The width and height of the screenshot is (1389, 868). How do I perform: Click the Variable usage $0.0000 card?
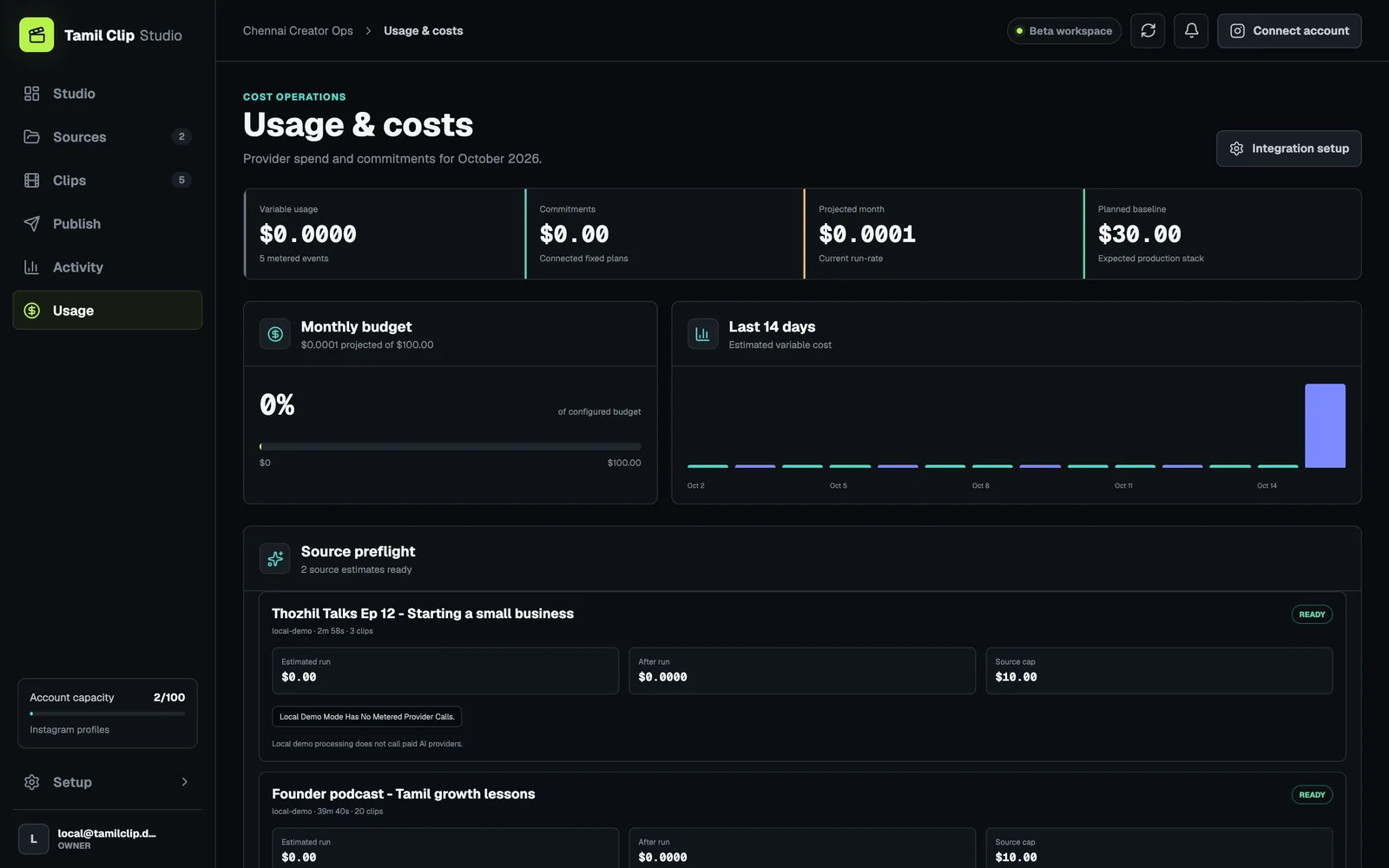[385, 234]
